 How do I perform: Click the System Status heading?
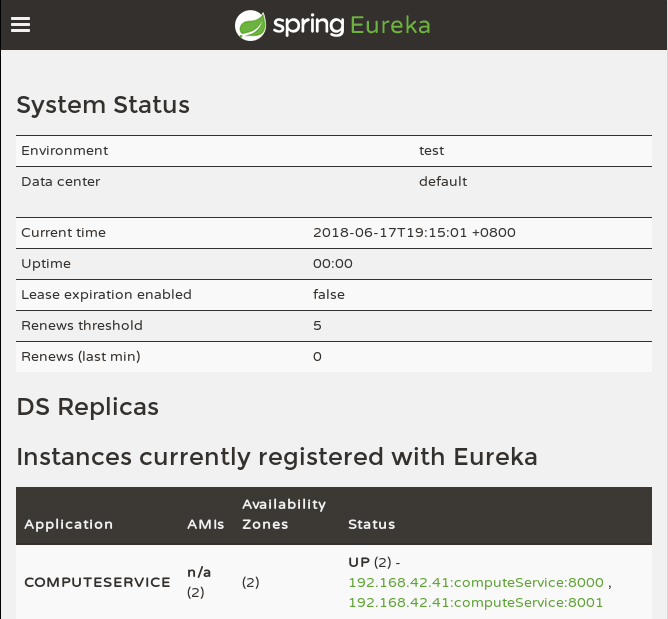103,104
